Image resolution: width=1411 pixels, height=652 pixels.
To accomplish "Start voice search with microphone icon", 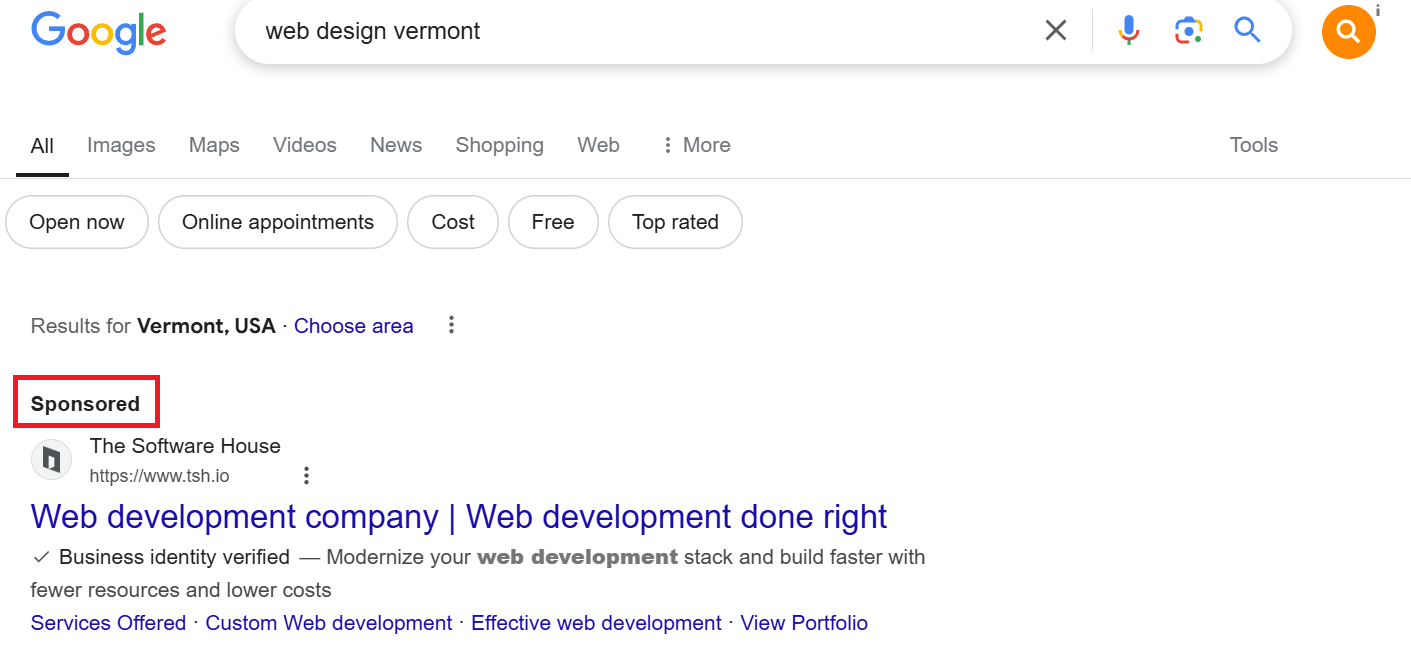I will (1129, 31).
